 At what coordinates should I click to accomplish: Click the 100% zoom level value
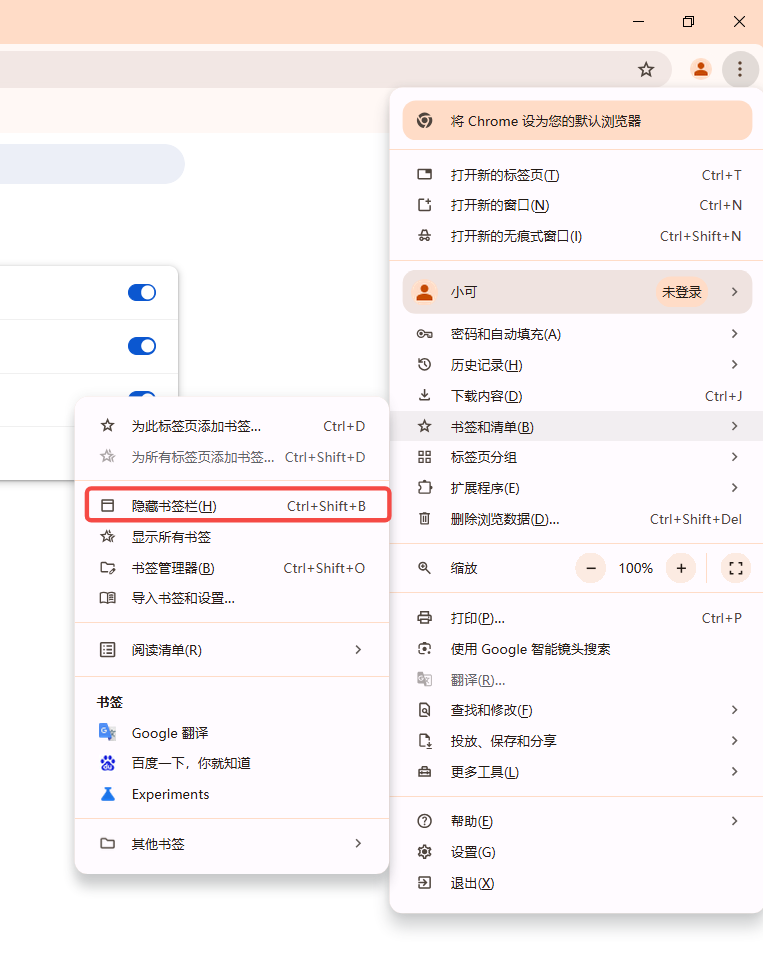[x=636, y=568]
